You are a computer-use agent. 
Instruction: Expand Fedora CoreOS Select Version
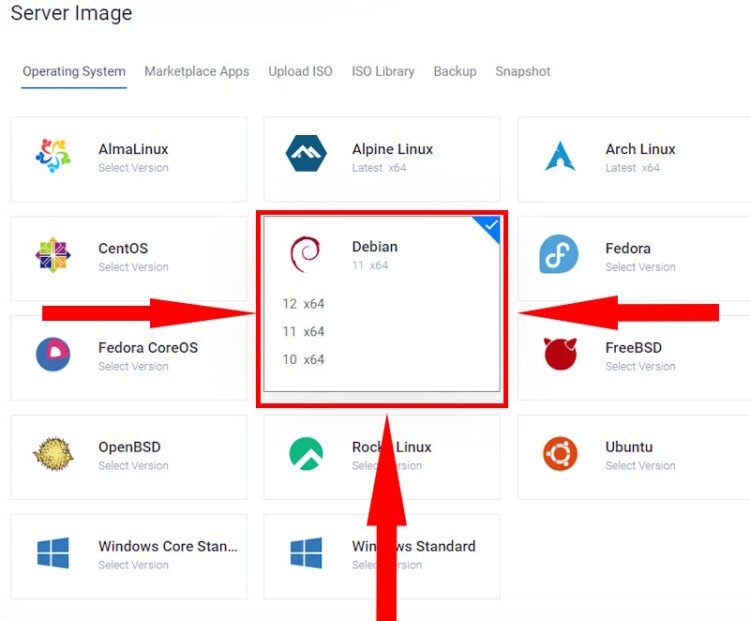[133, 366]
